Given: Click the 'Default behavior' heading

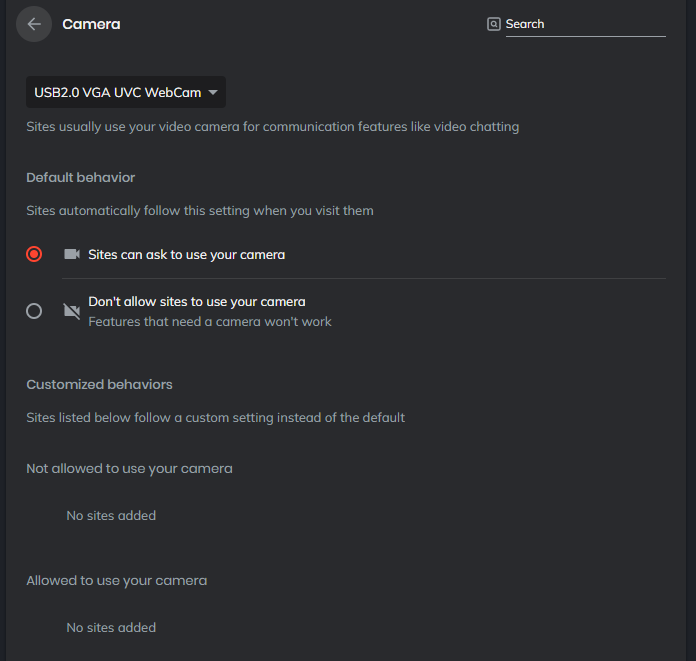Looking at the screenshot, I should [80, 177].
